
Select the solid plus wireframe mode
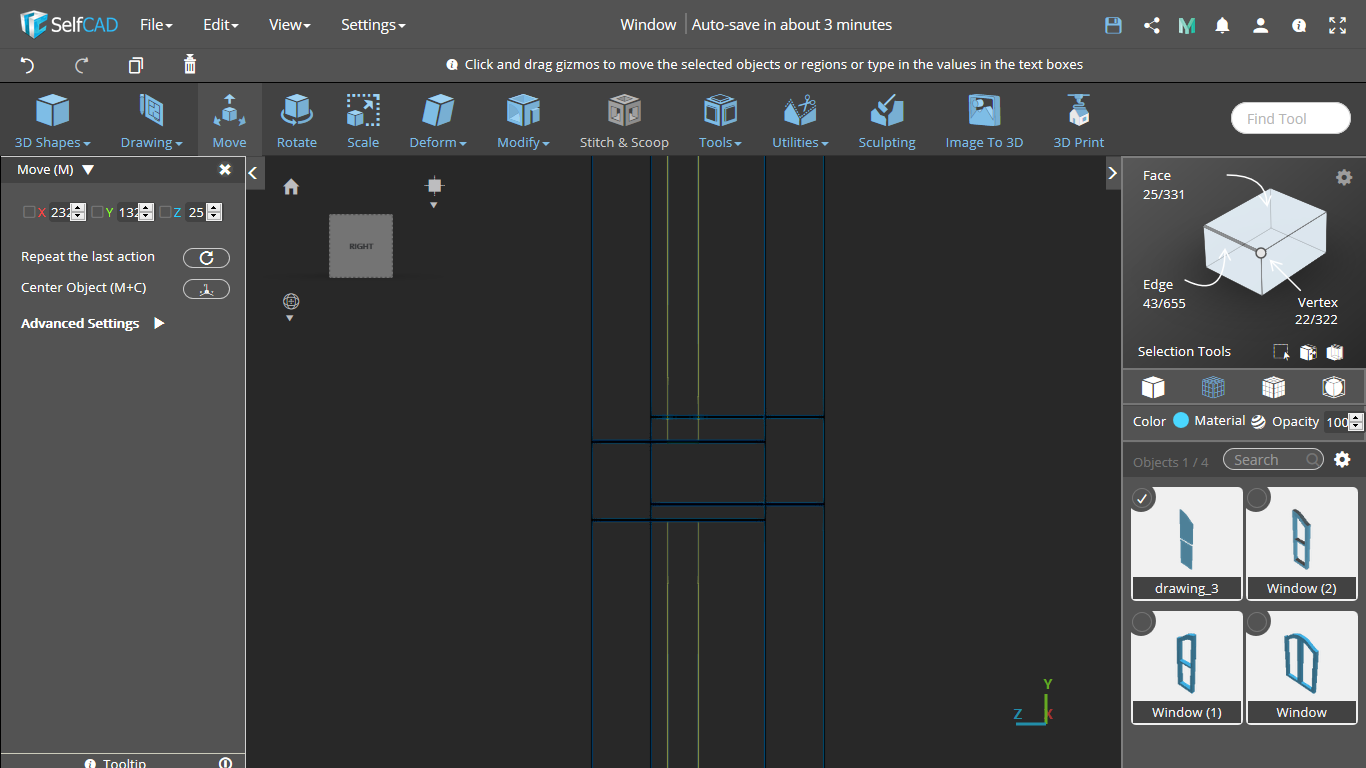click(1273, 387)
